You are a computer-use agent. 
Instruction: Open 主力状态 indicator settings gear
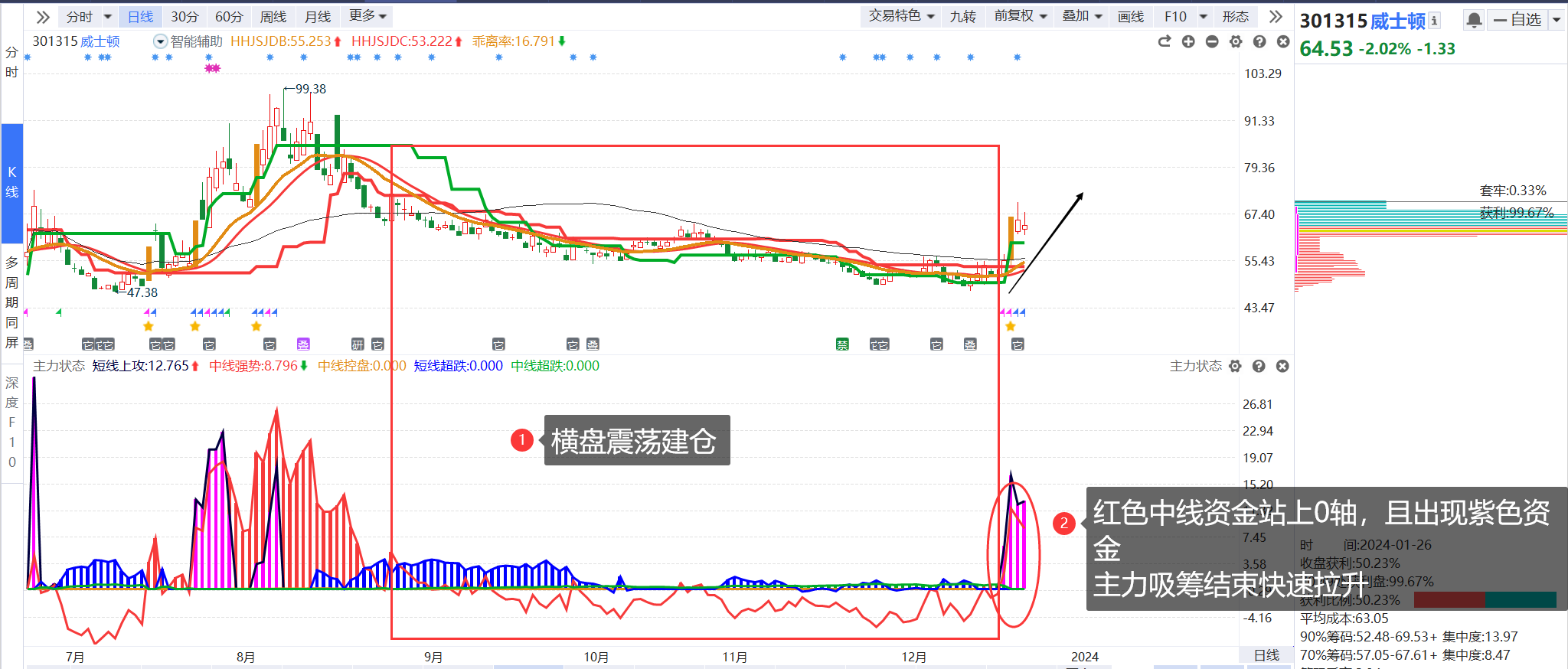click(x=1235, y=366)
